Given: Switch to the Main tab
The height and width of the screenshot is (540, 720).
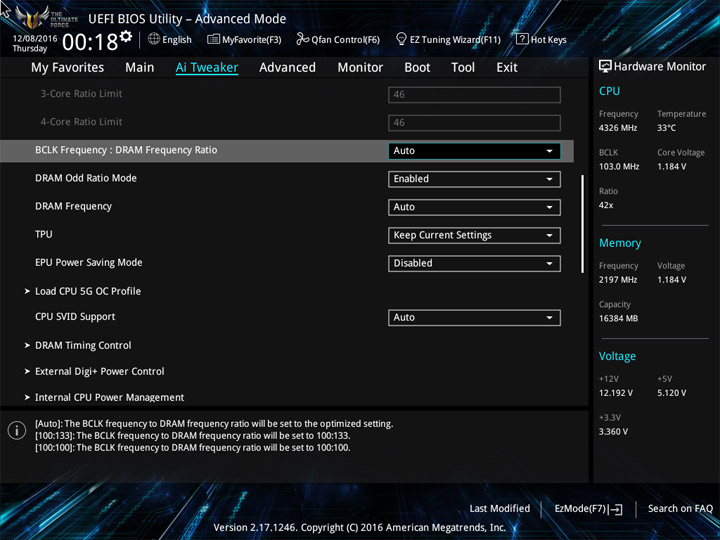Looking at the screenshot, I should (140, 68).
